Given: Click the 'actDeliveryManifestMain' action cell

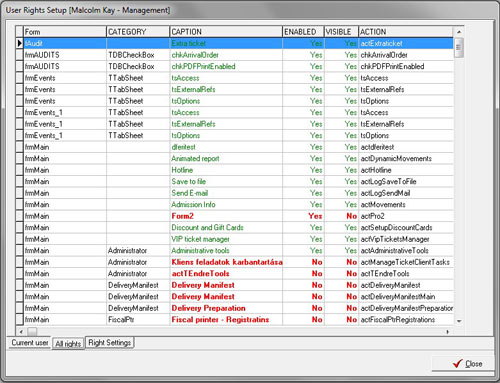Looking at the screenshot, I should [406, 296].
